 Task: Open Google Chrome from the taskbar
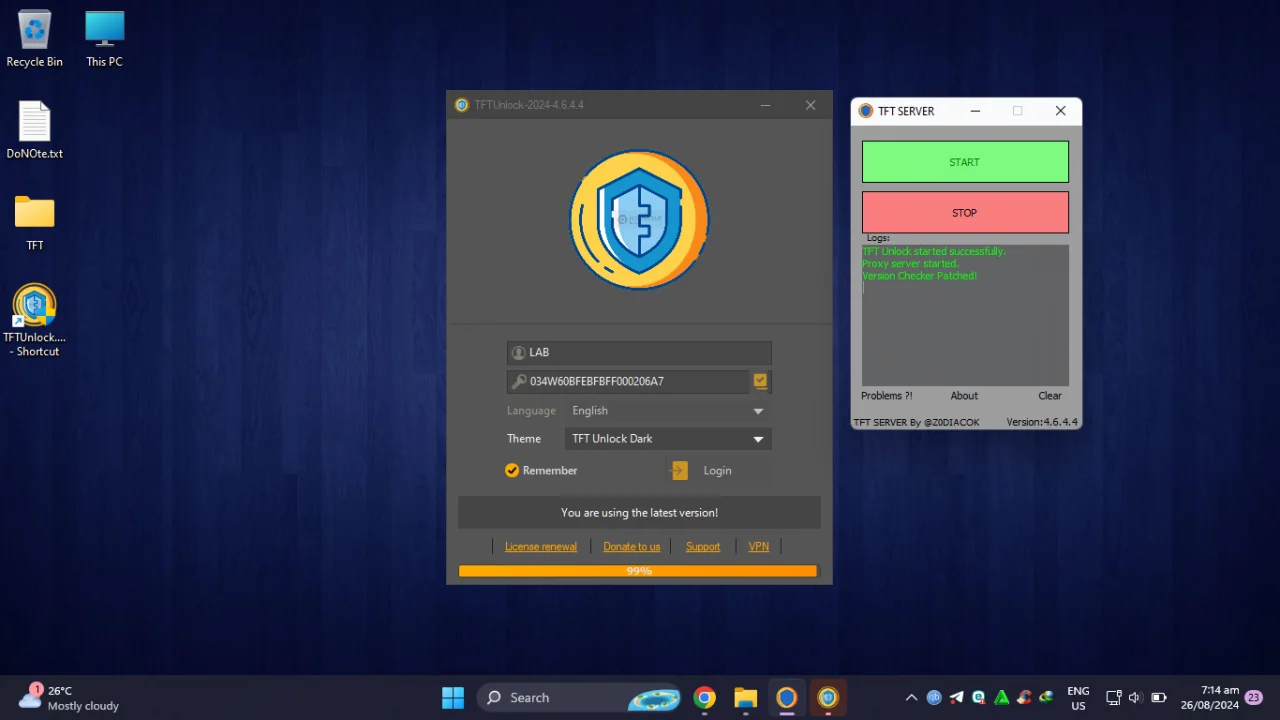[x=705, y=697]
